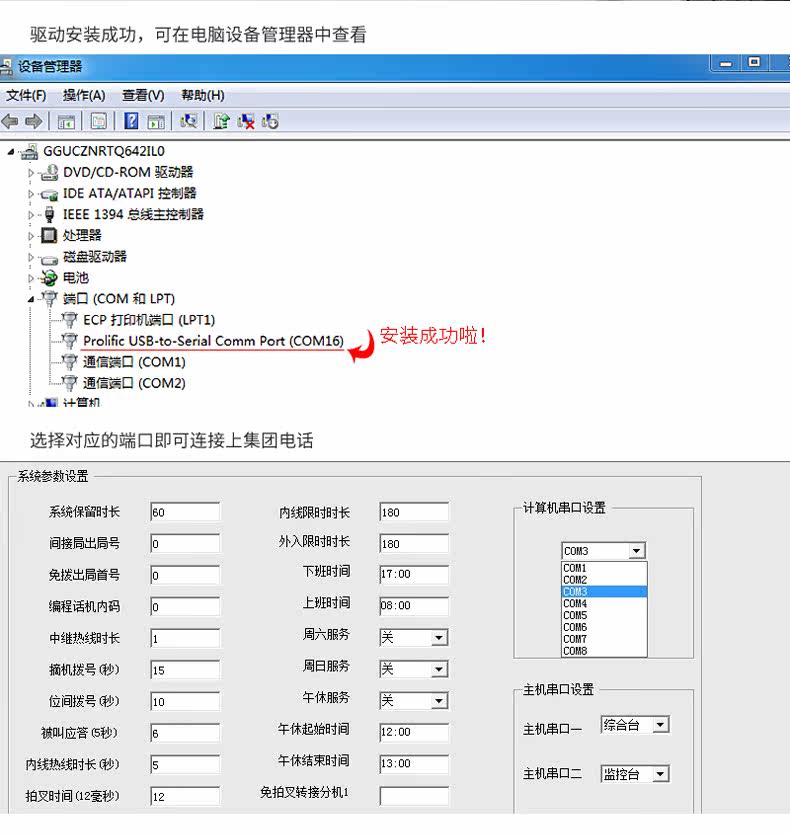This screenshot has width=790, height=835.
Task: Open the 操作(A) menu
Action: (x=84, y=96)
